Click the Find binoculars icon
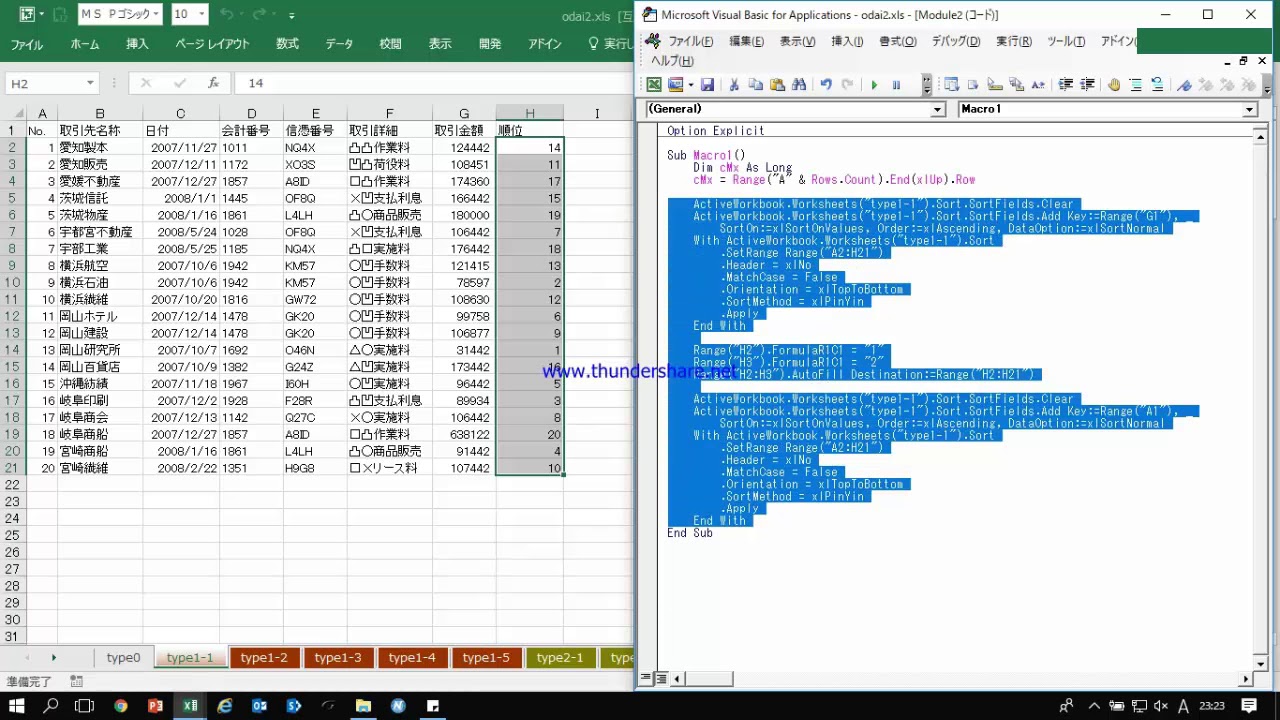The image size is (1280, 720). click(799, 85)
